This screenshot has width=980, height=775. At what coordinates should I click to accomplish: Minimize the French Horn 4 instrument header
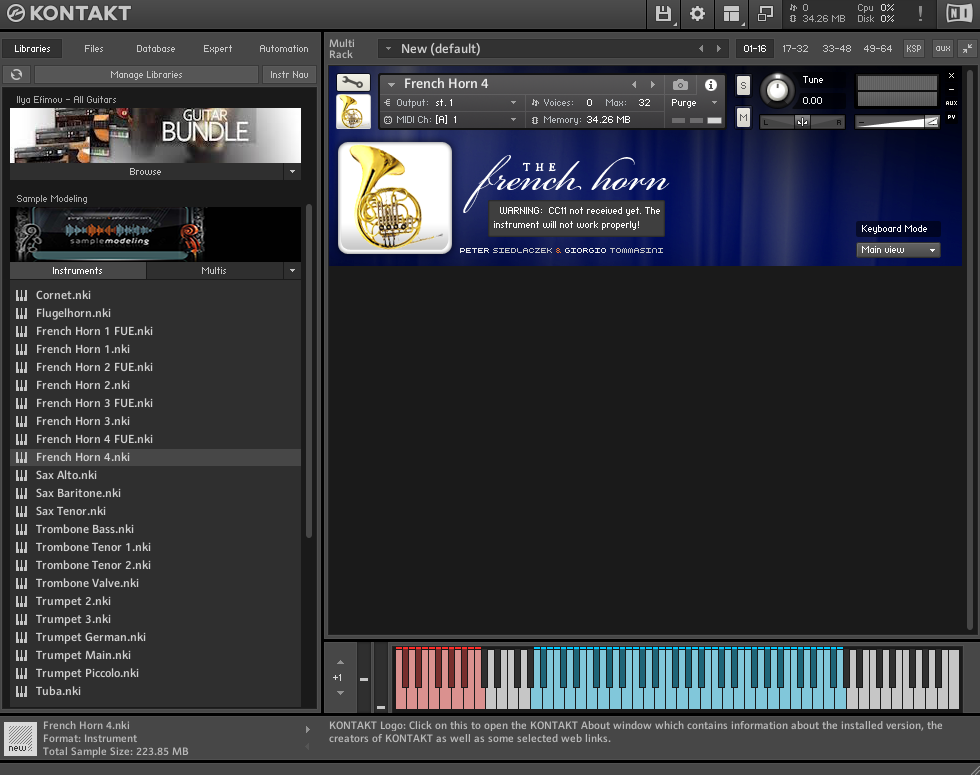951,89
